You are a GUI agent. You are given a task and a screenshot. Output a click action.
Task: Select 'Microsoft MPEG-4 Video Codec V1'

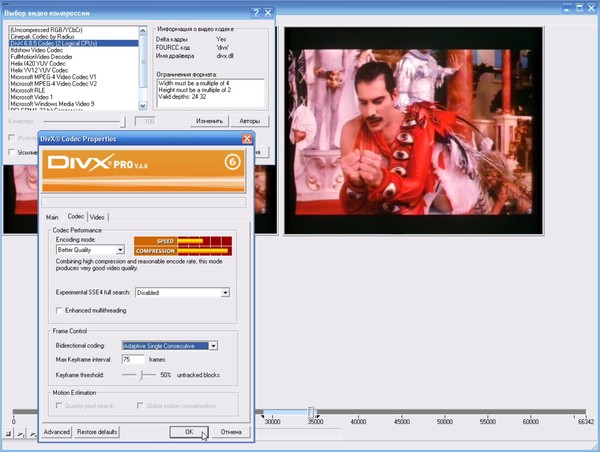click(74, 77)
